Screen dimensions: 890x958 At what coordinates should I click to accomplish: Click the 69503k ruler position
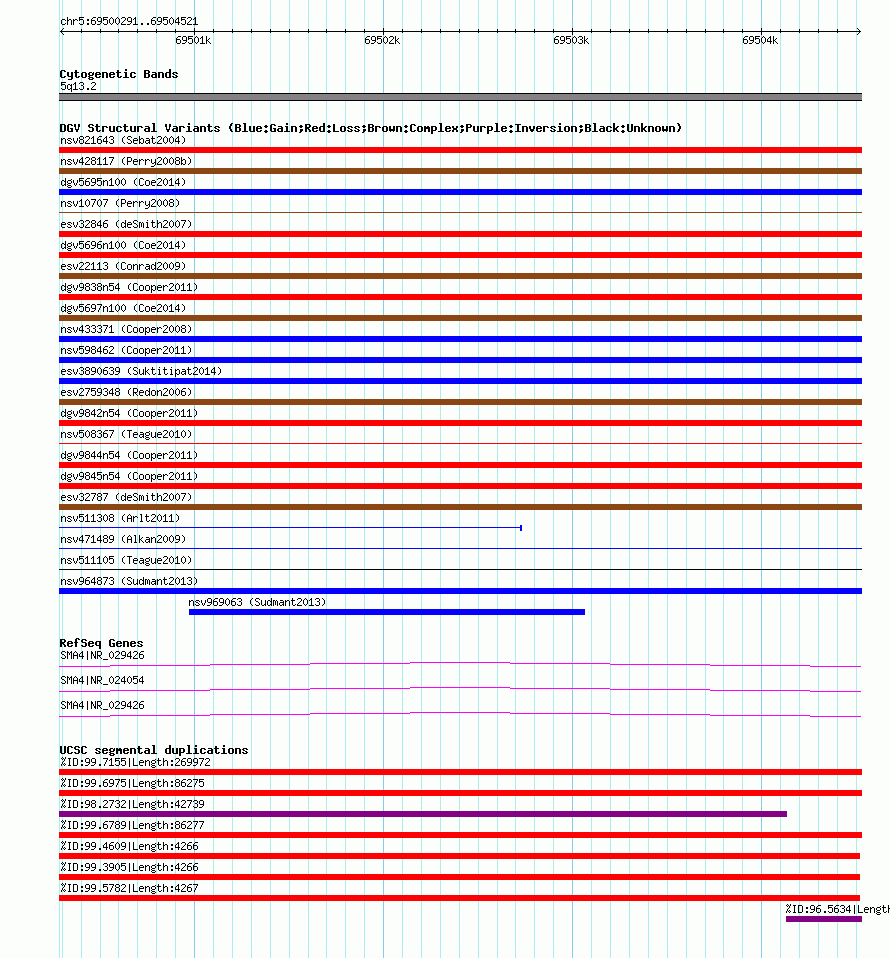[x=571, y=40]
